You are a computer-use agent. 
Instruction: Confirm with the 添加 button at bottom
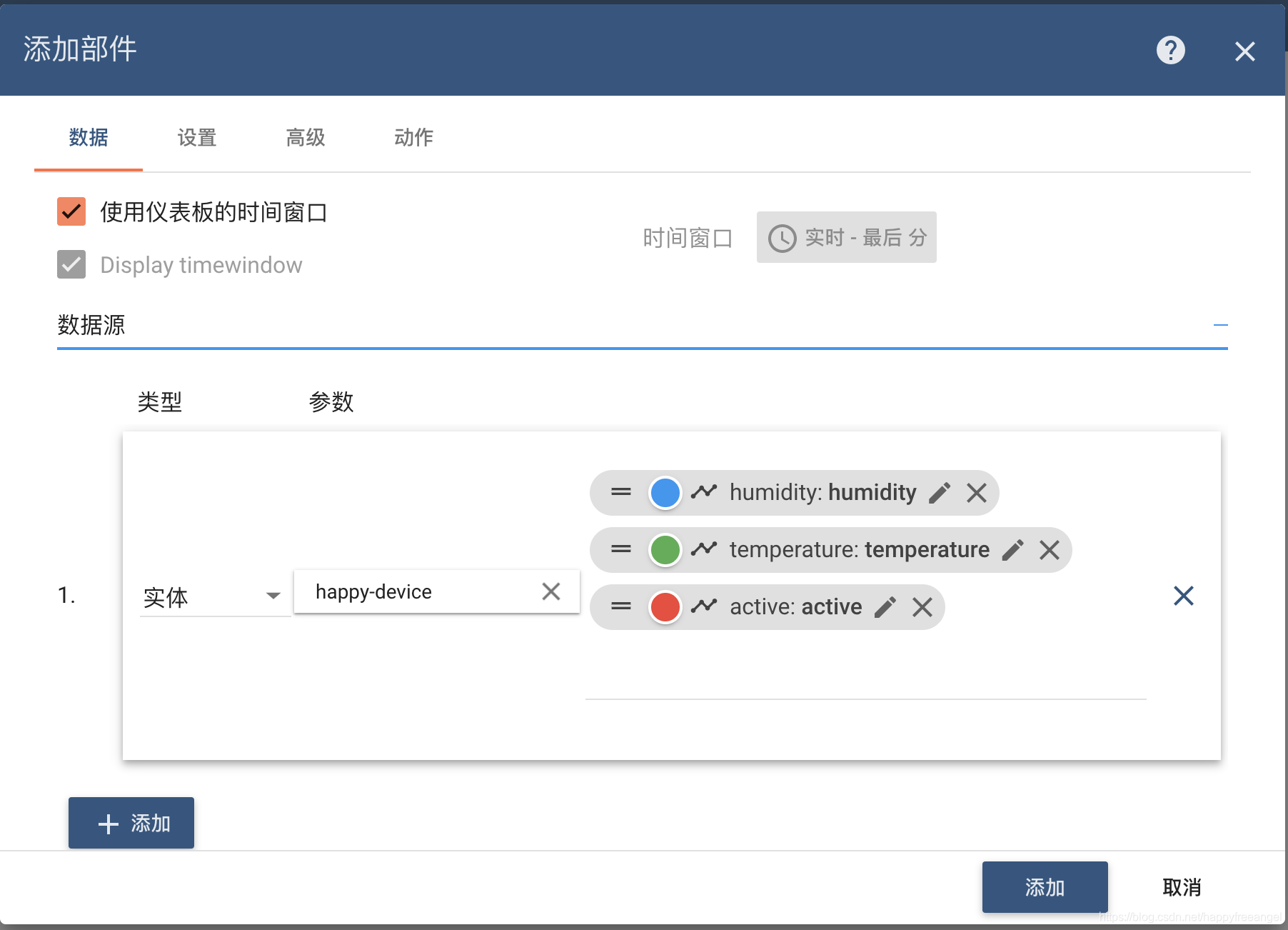pos(1045,886)
